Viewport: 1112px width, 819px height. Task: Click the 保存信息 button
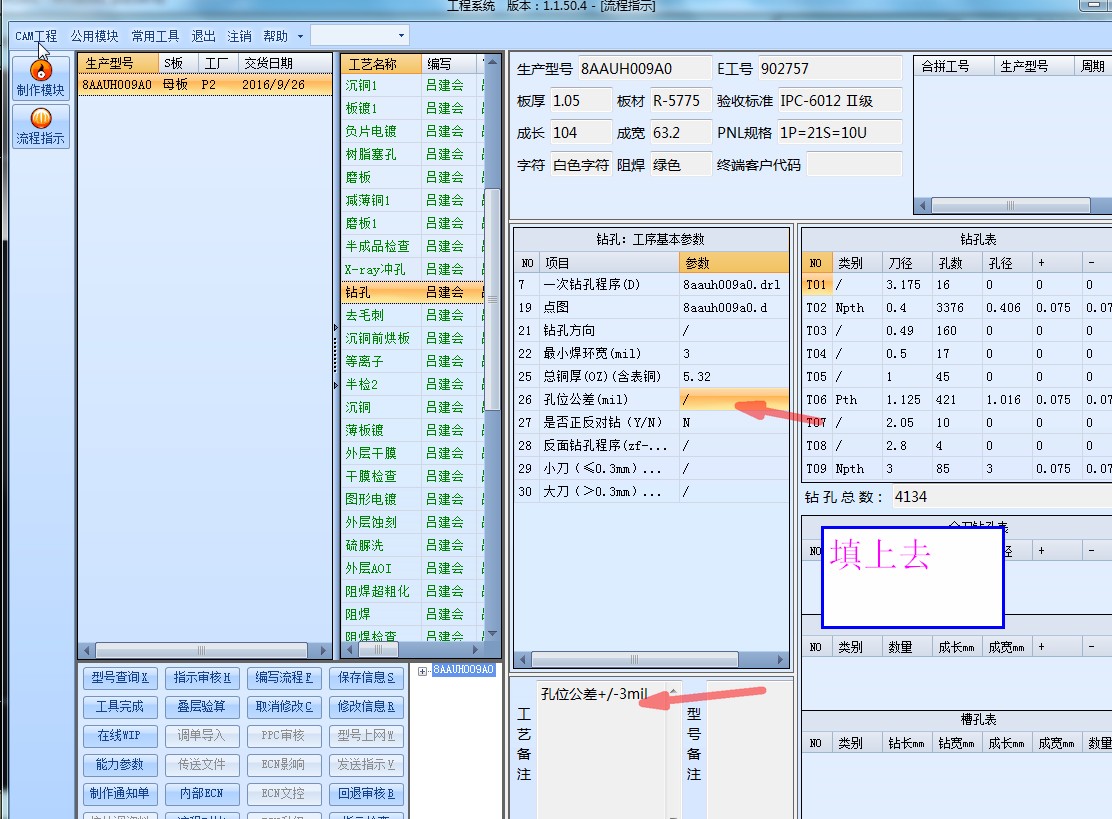(x=367, y=678)
